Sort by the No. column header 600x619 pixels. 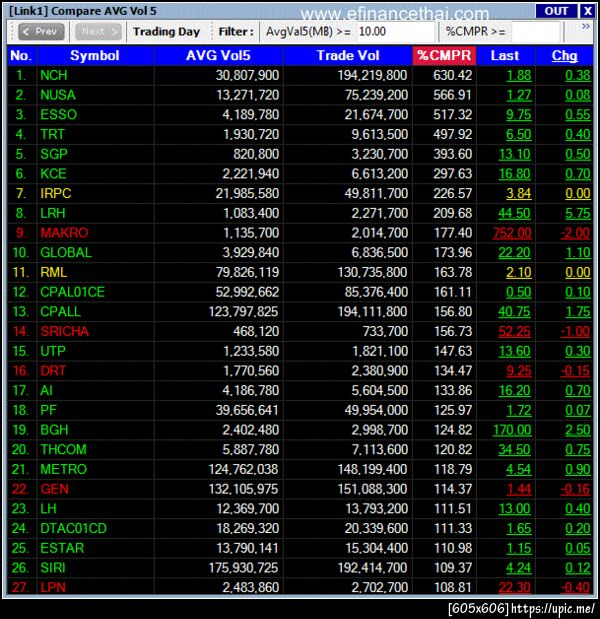click(21, 56)
